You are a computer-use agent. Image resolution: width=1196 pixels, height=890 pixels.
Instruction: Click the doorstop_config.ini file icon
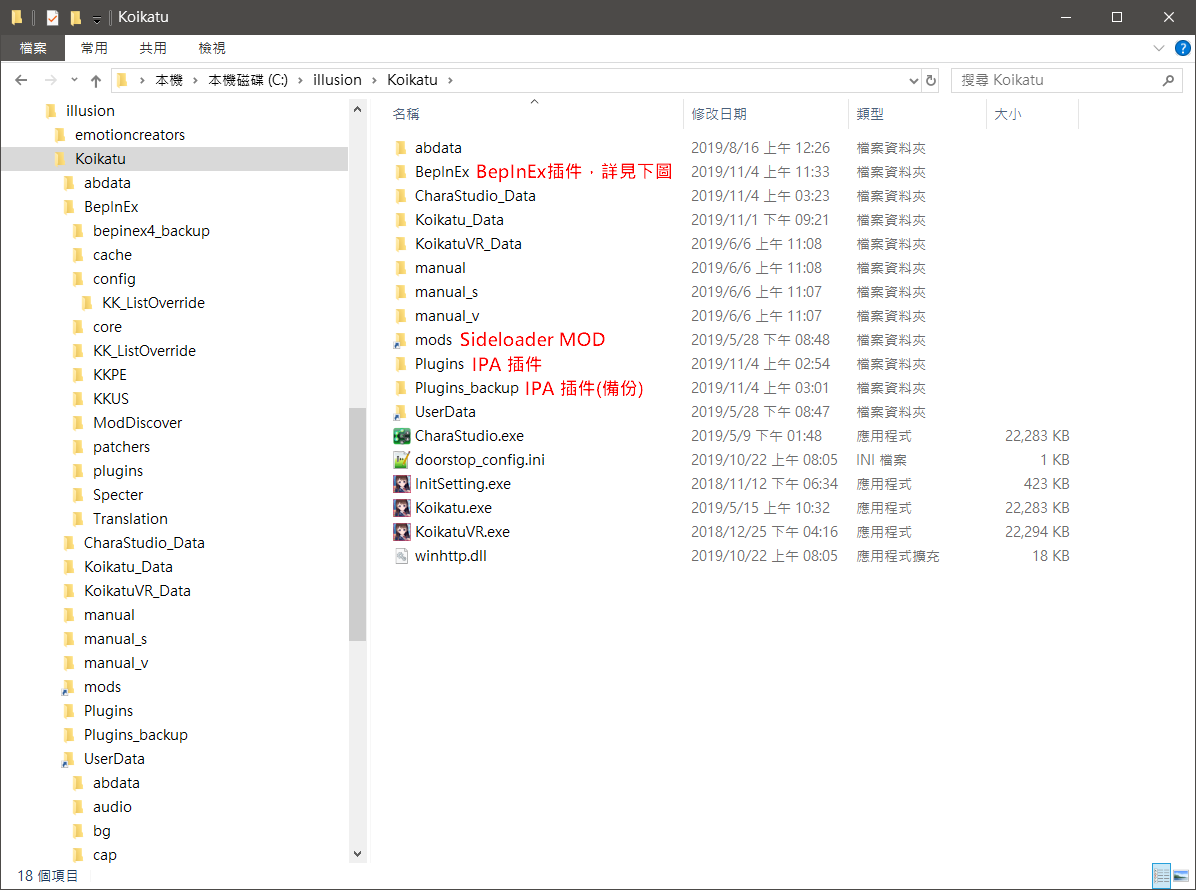tap(402, 460)
